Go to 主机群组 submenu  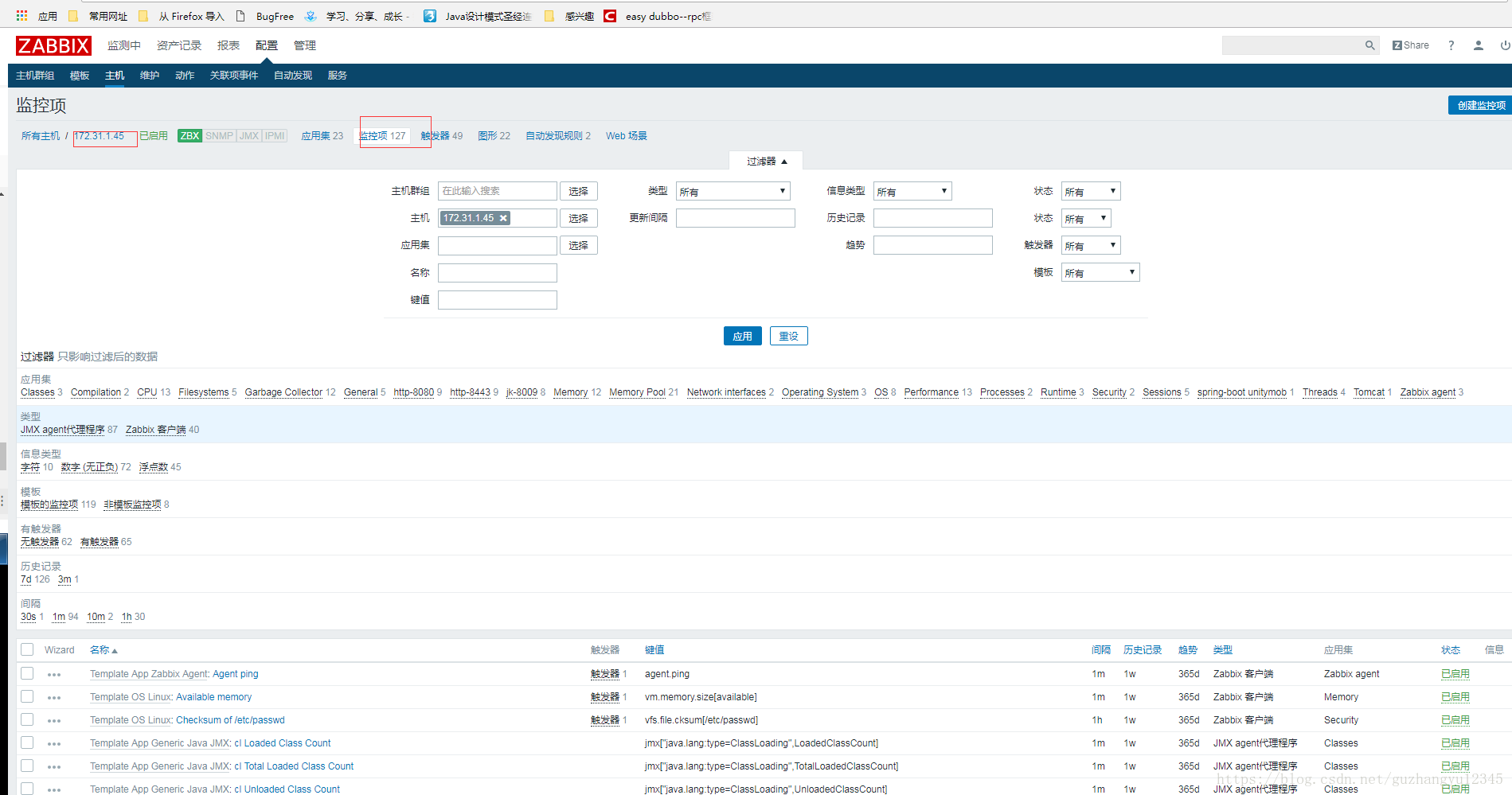[35, 76]
